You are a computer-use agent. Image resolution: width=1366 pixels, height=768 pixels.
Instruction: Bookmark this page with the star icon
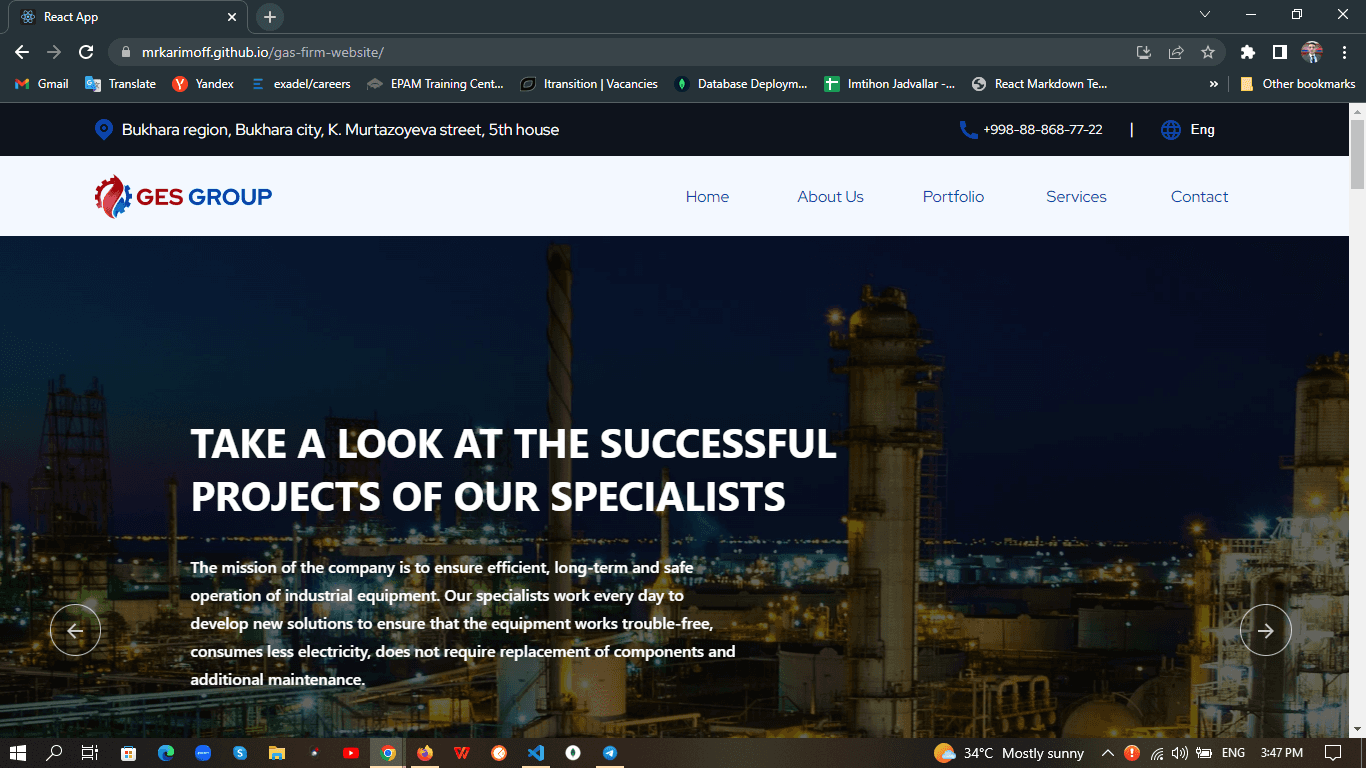(x=1209, y=51)
